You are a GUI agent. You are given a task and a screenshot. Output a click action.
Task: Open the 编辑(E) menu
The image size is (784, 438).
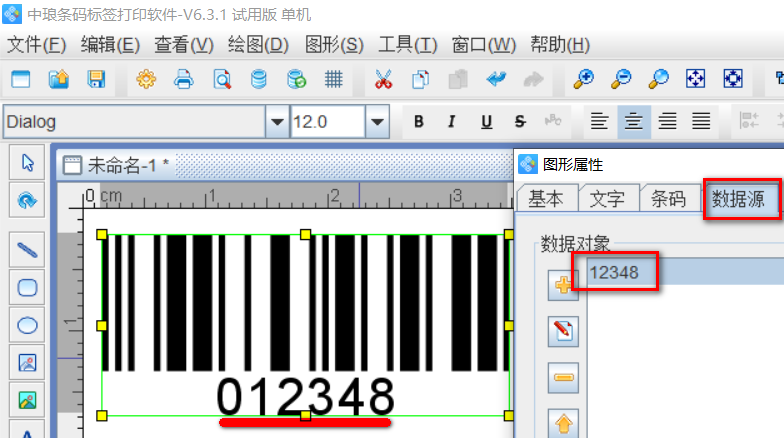point(110,45)
